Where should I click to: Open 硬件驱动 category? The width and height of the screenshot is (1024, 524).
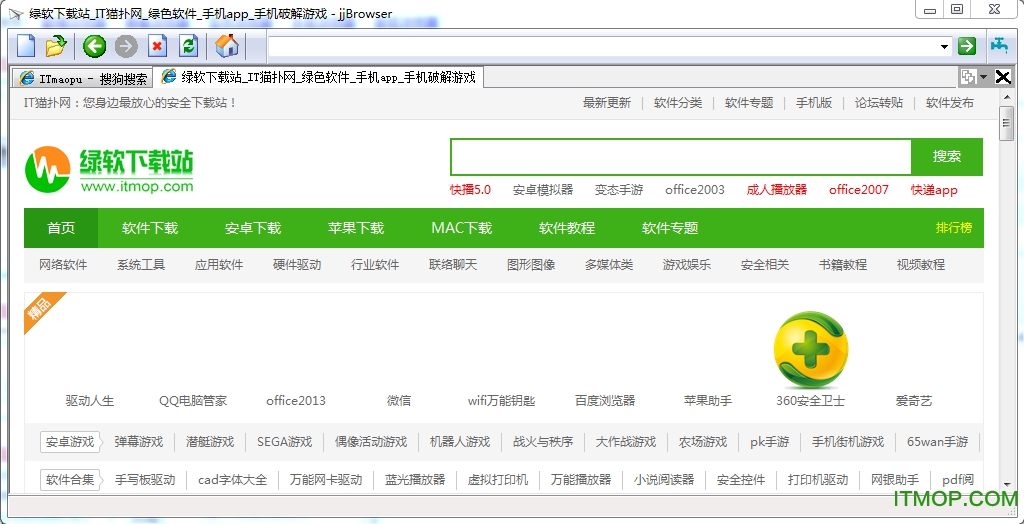tap(297, 265)
